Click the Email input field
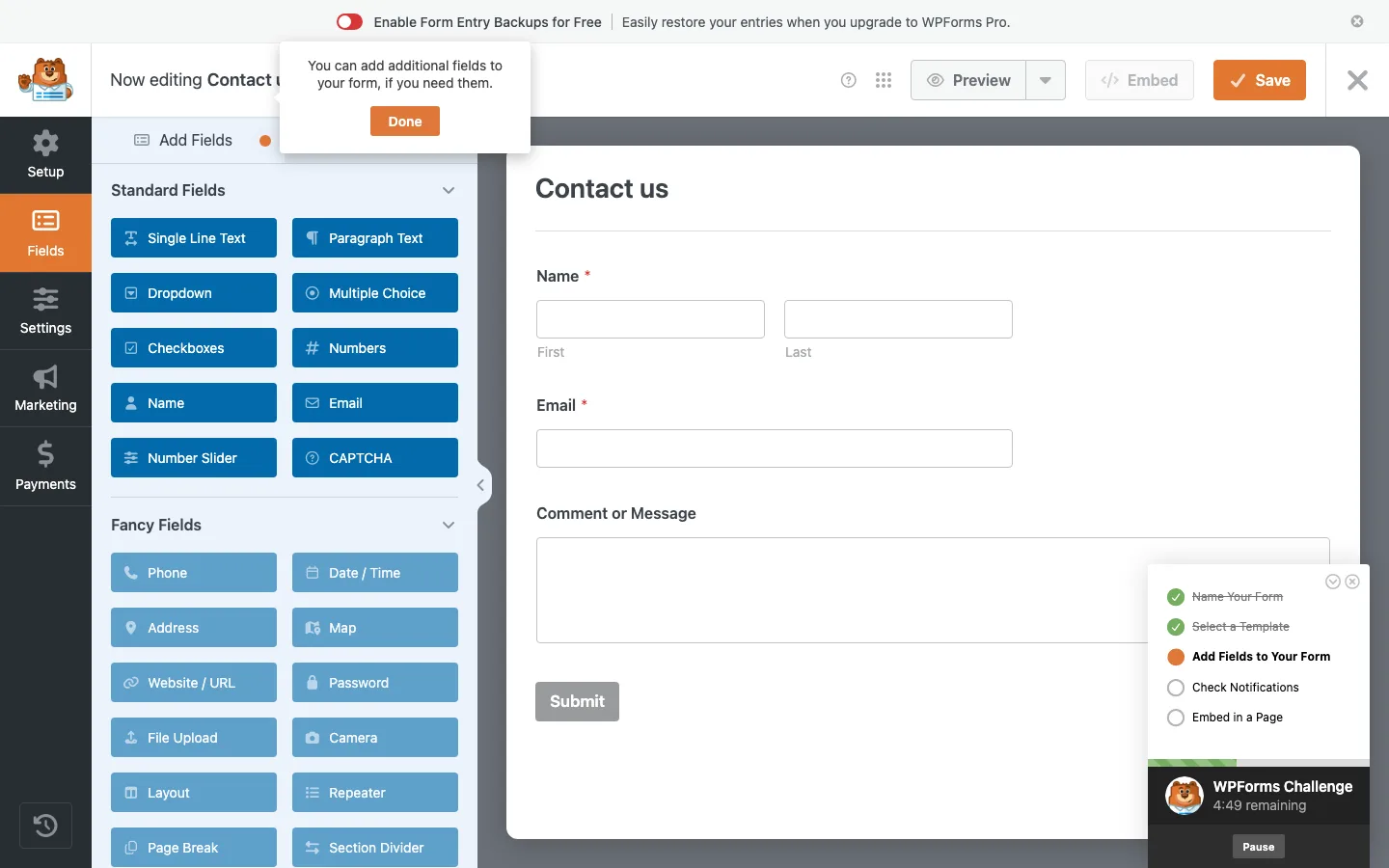 pyautogui.click(x=775, y=448)
